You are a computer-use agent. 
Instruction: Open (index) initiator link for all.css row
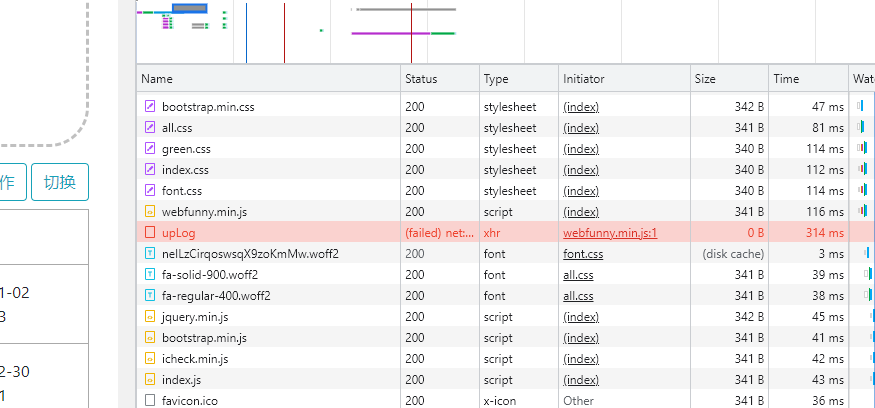[581, 128]
